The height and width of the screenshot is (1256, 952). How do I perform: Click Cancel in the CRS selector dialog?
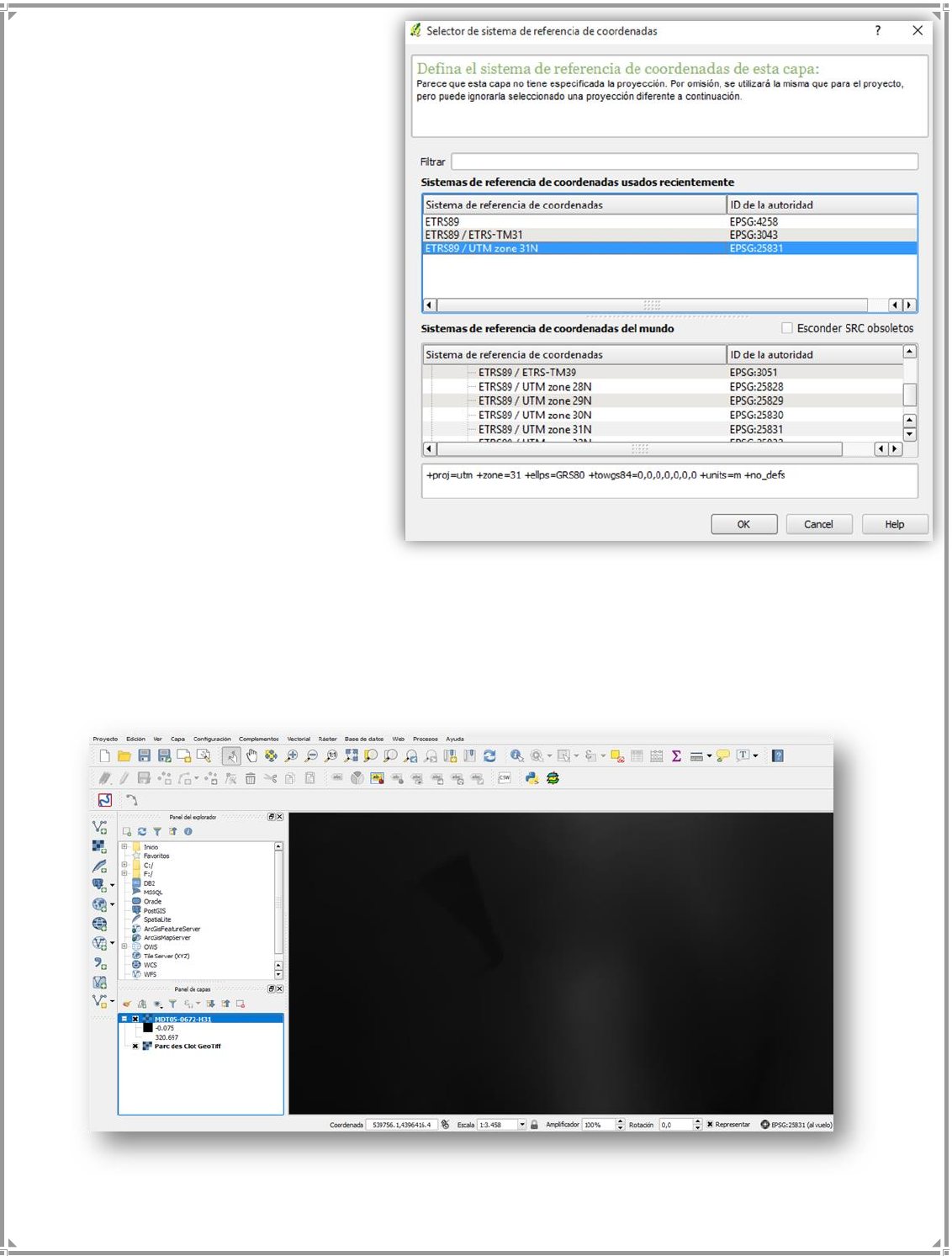(818, 524)
